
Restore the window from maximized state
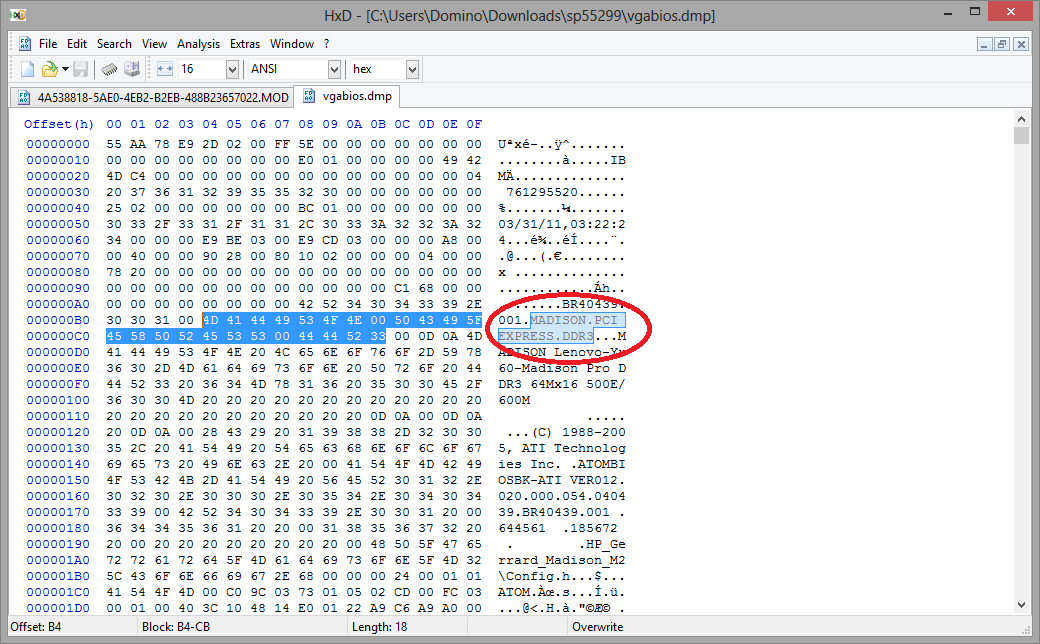[x=974, y=14]
